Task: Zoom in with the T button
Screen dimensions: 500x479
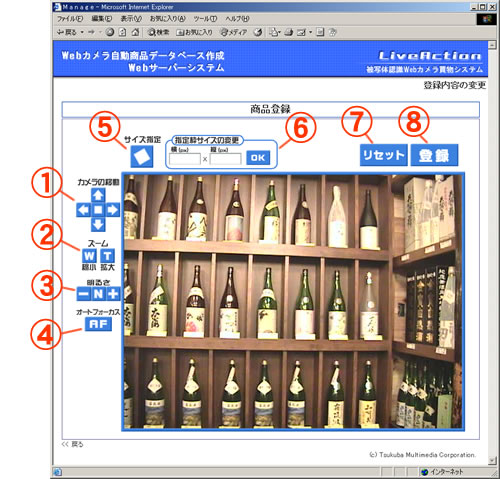Action: click(x=107, y=256)
